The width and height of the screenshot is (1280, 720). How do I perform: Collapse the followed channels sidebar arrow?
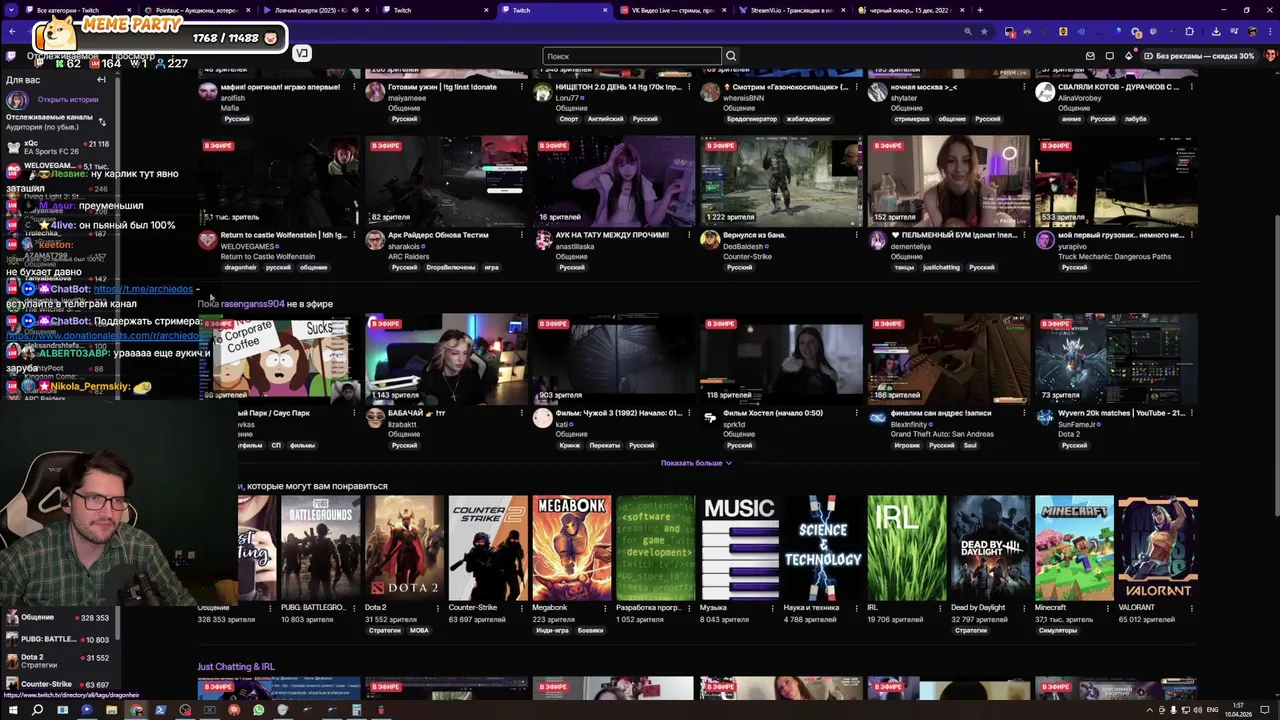click(x=101, y=80)
